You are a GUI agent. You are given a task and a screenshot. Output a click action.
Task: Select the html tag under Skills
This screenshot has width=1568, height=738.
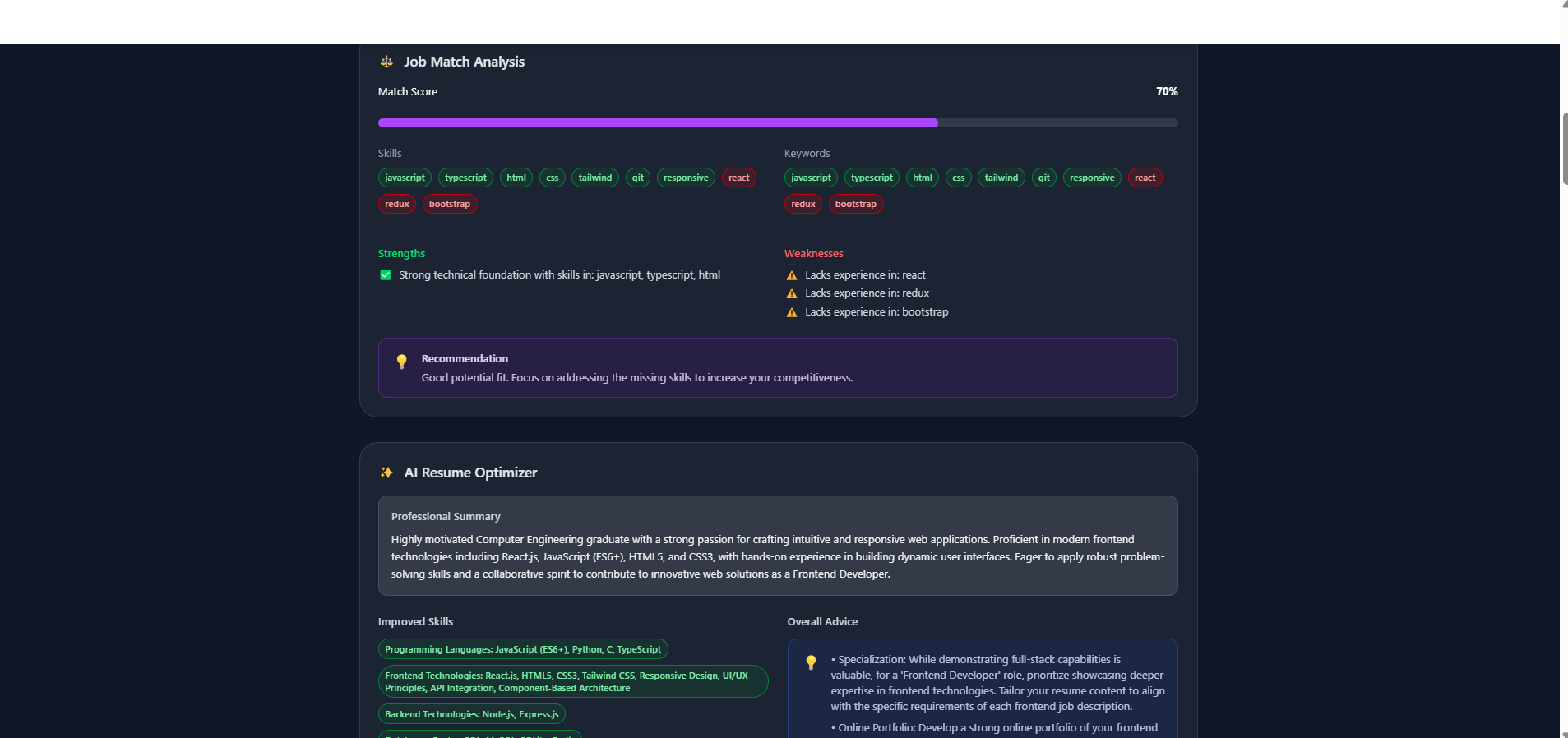coord(516,178)
